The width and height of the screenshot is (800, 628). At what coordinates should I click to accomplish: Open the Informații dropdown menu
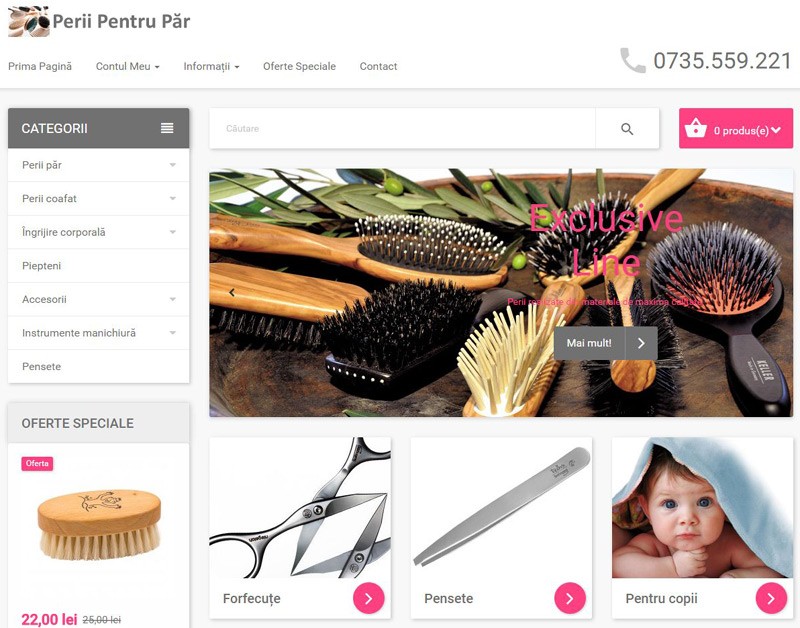(x=211, y=66)
